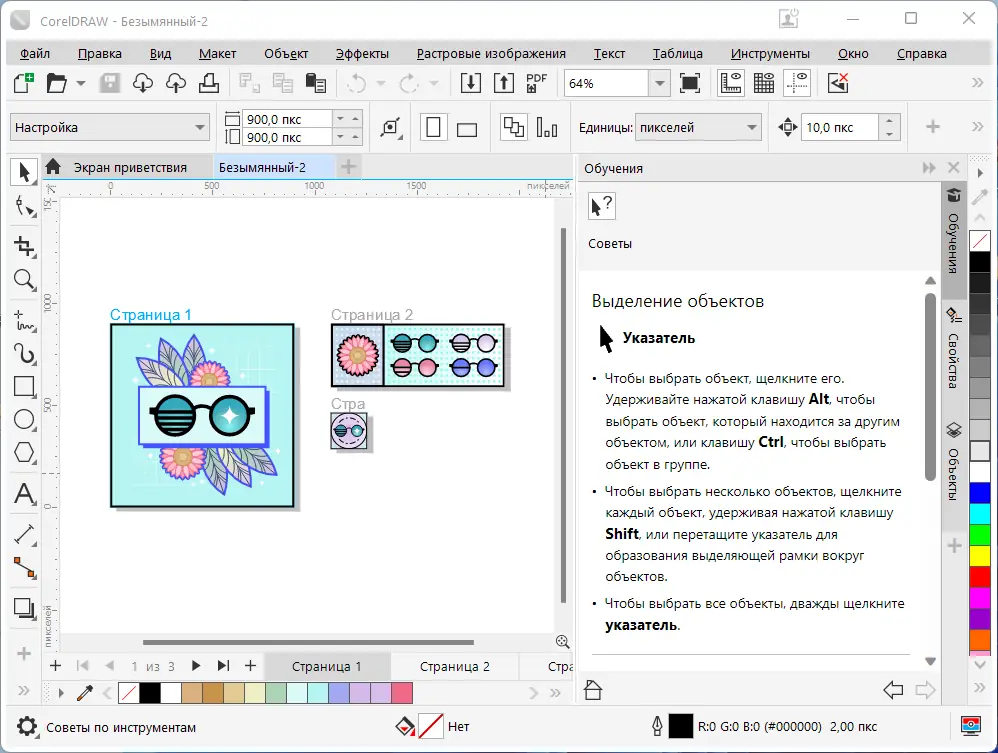998x753 pixels.
Task: Pick the red swatch in color palette
Action: click(980, 576)
